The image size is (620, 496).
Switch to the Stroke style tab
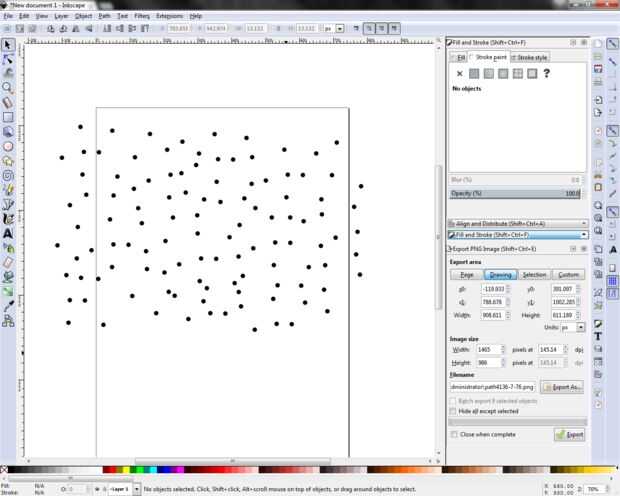click(529, 58)
